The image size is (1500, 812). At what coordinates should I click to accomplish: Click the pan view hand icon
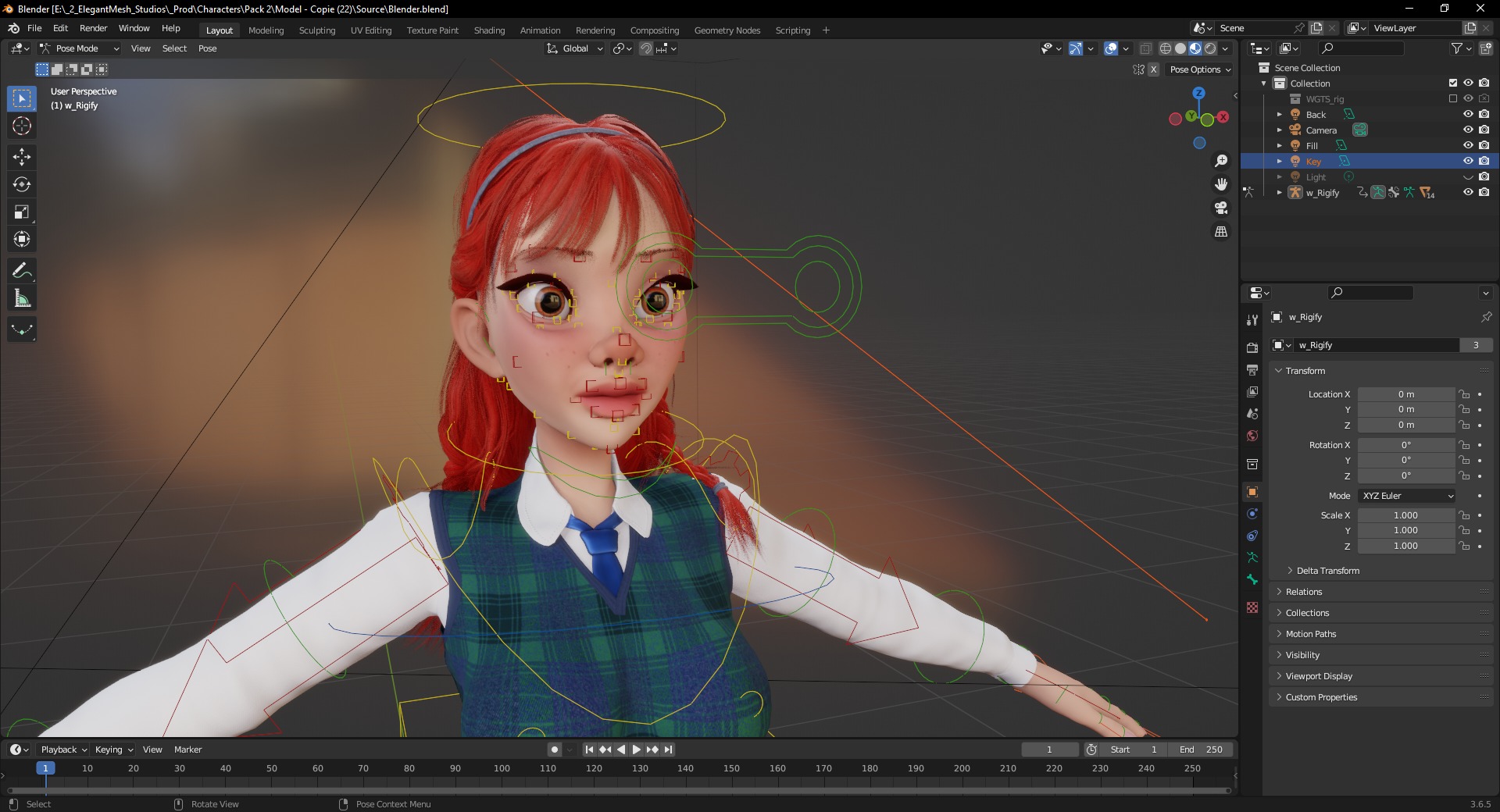coord(1221,184)
